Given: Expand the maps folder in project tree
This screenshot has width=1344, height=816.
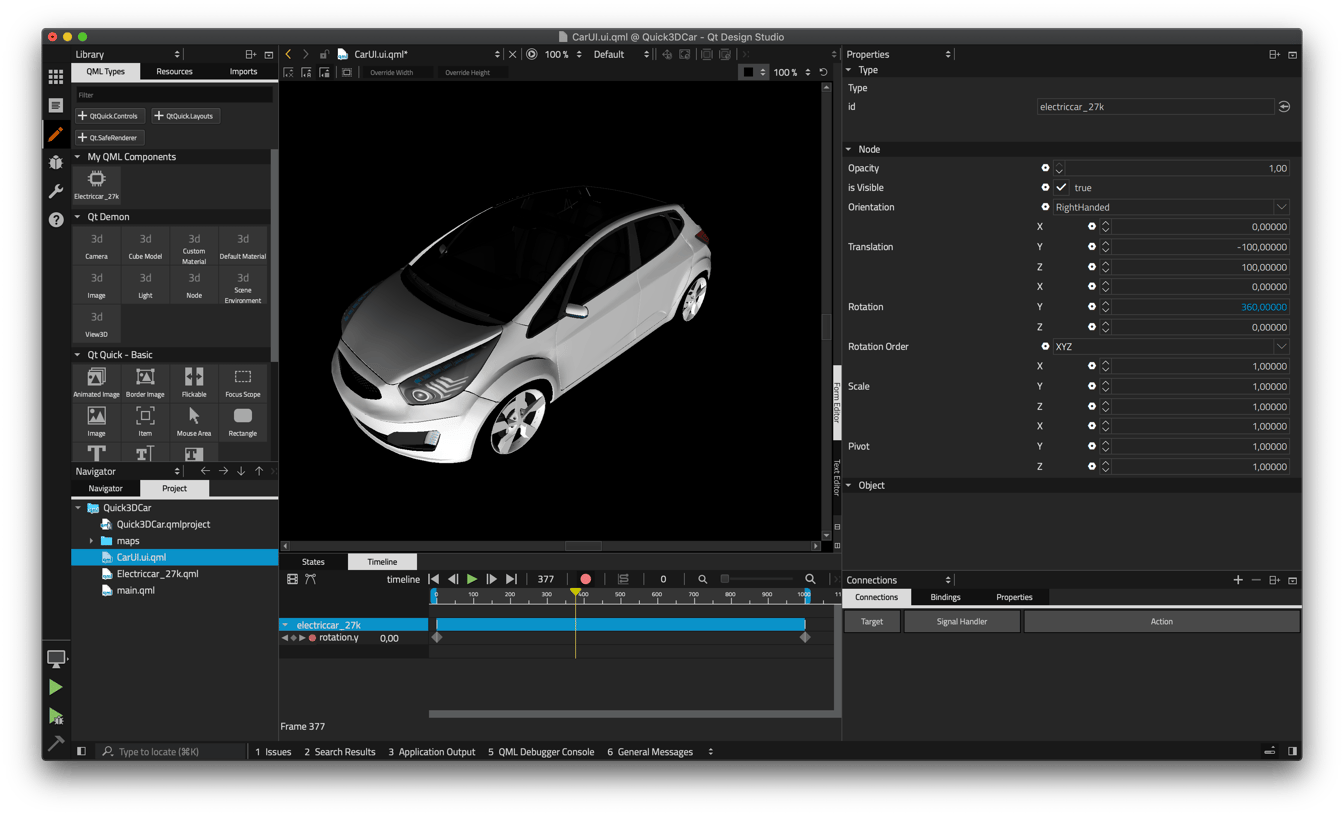Looking at the screenshot, I should click(92, 541).
